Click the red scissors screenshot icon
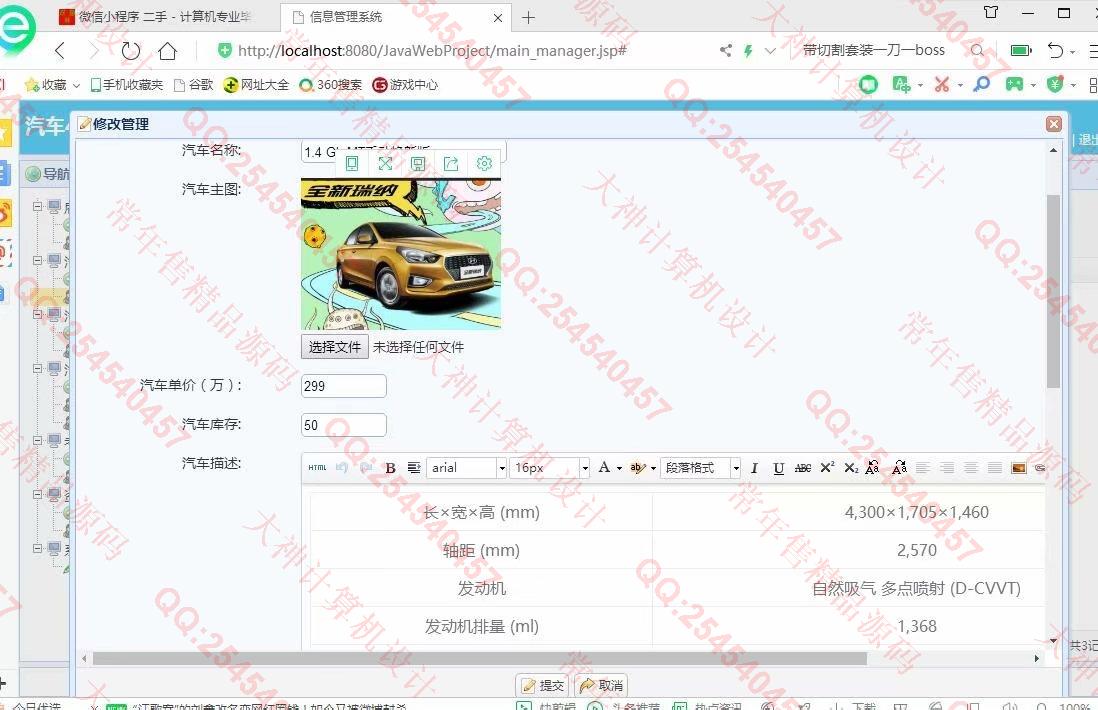This screenshot has width=1098, height=710. coord(942,85)
